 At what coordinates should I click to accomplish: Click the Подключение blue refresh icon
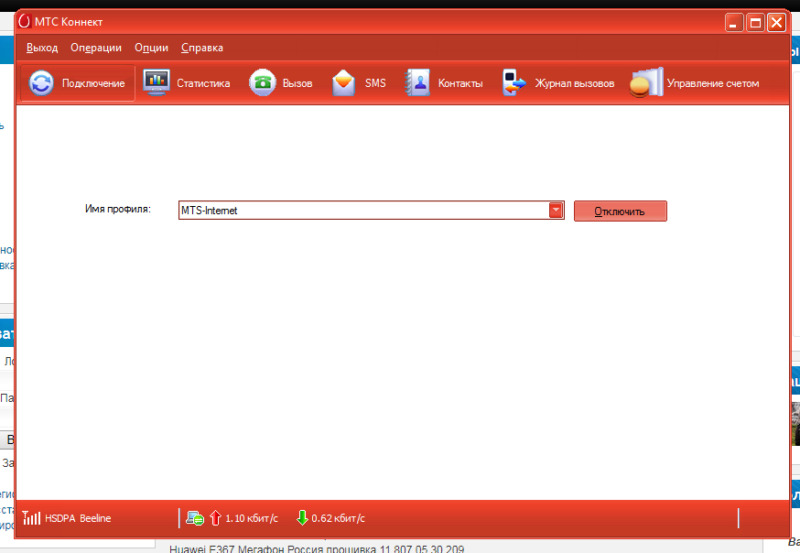(x=41, y=83)
